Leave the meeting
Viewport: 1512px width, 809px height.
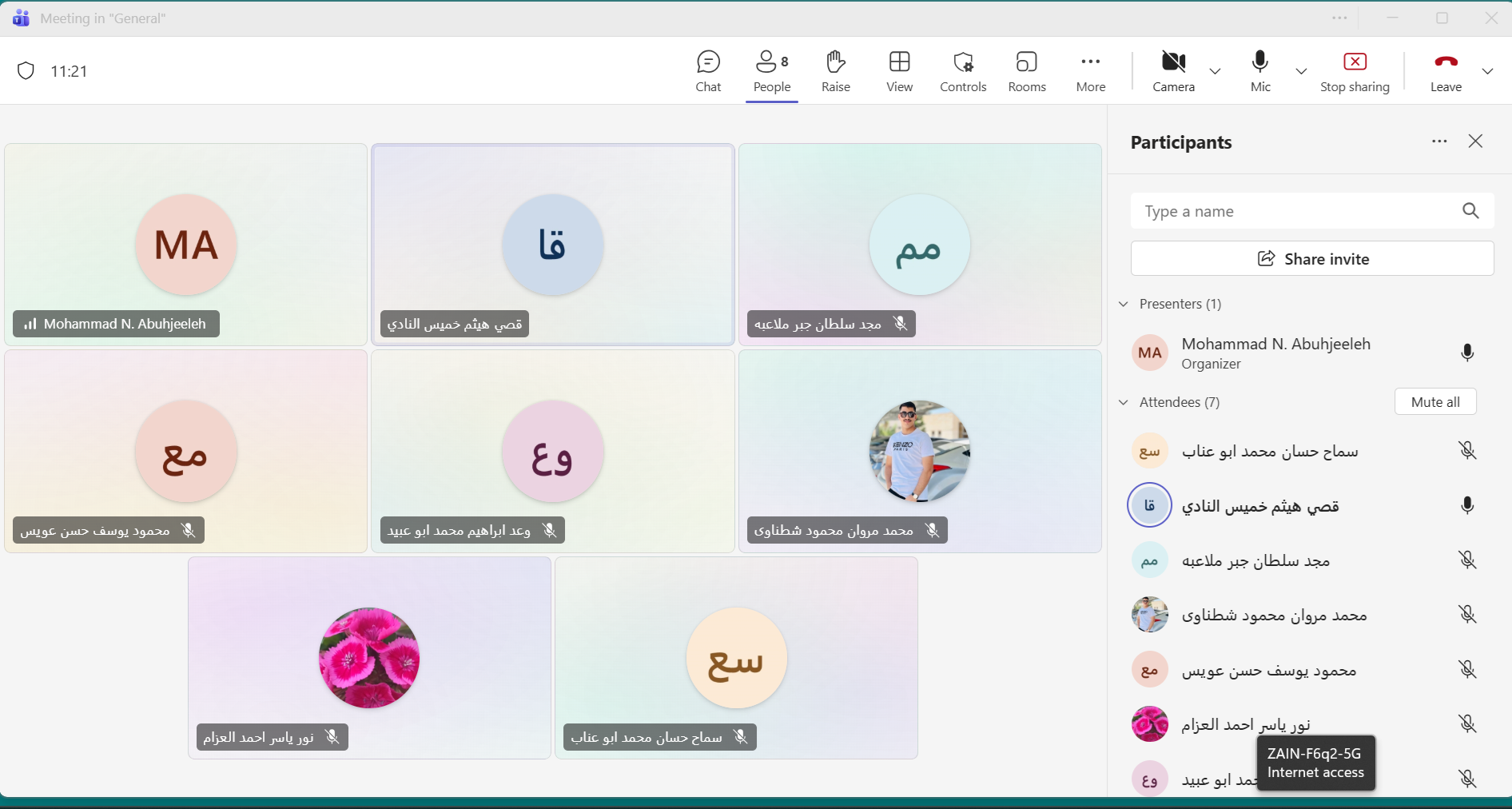(1446, 72)
